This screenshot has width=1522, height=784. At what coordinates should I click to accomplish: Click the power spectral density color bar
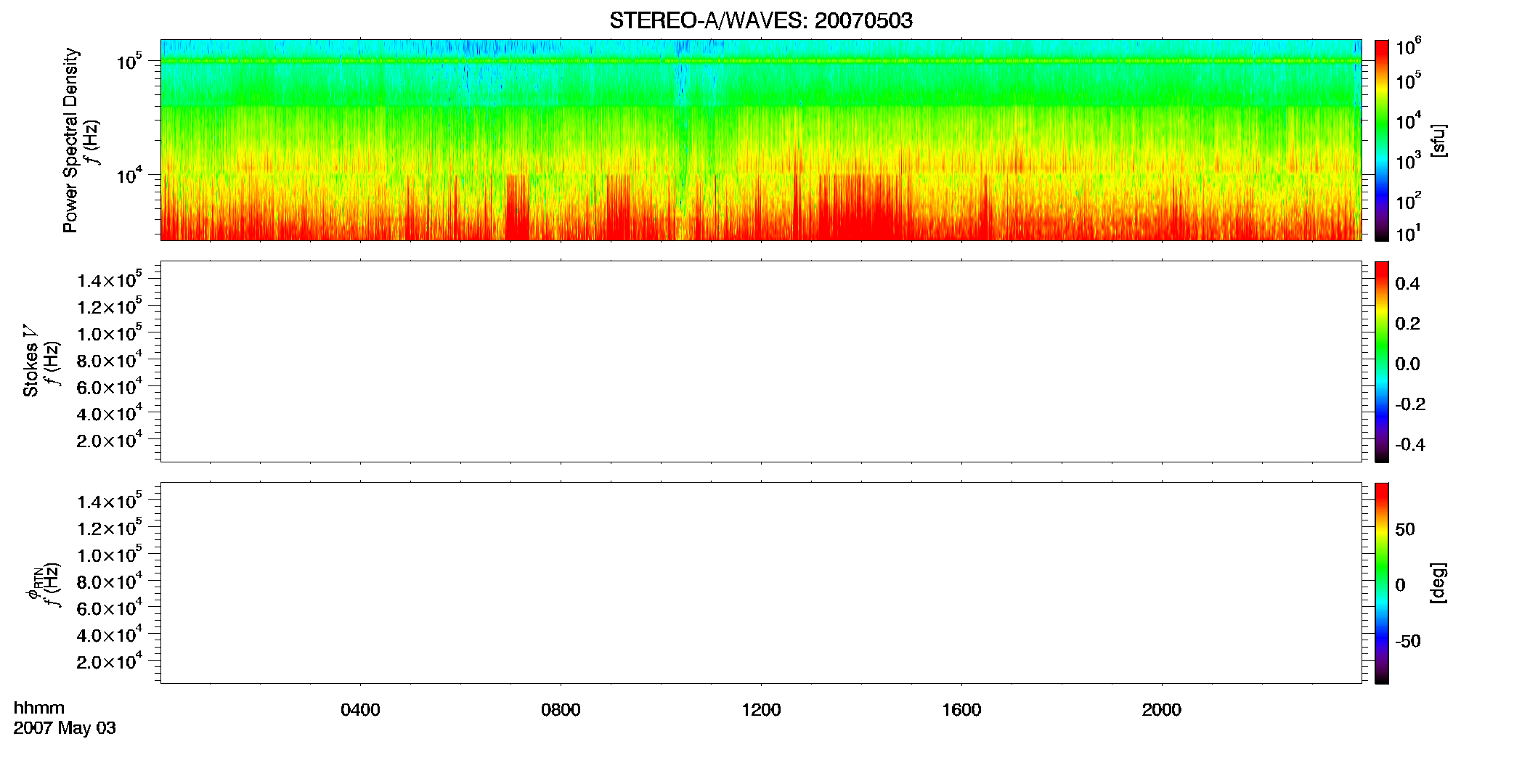coord(1382,139)
